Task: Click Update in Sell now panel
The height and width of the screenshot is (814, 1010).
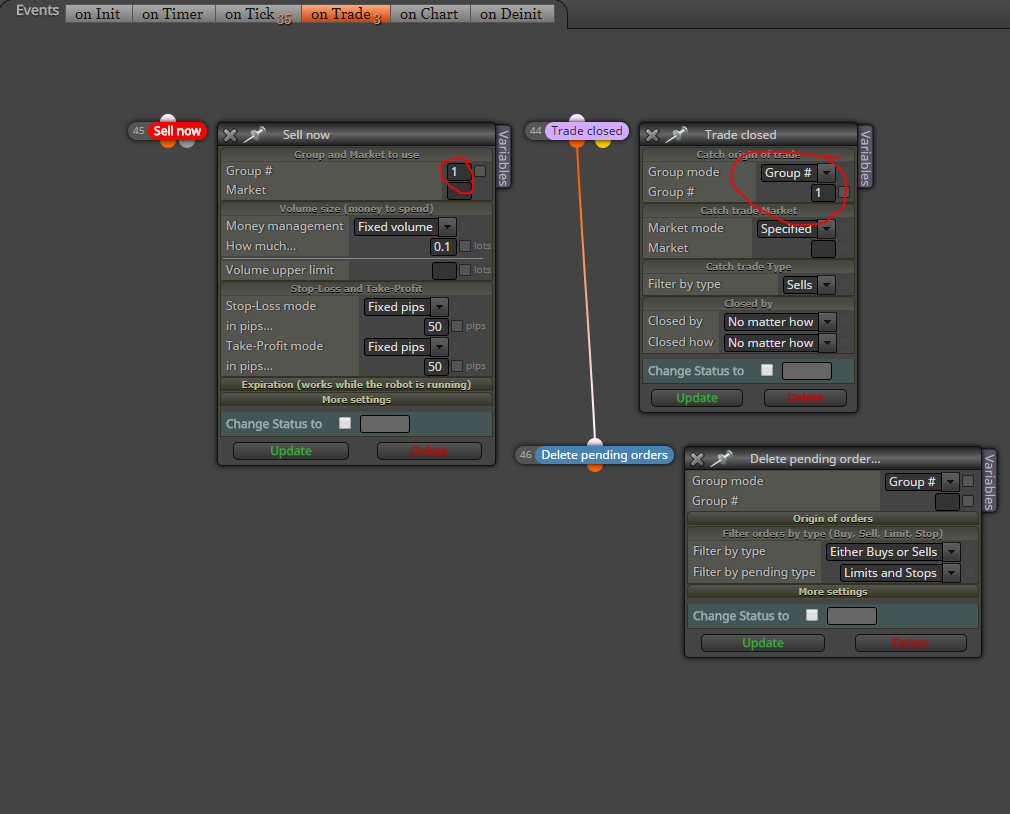Action: [291, 451]
